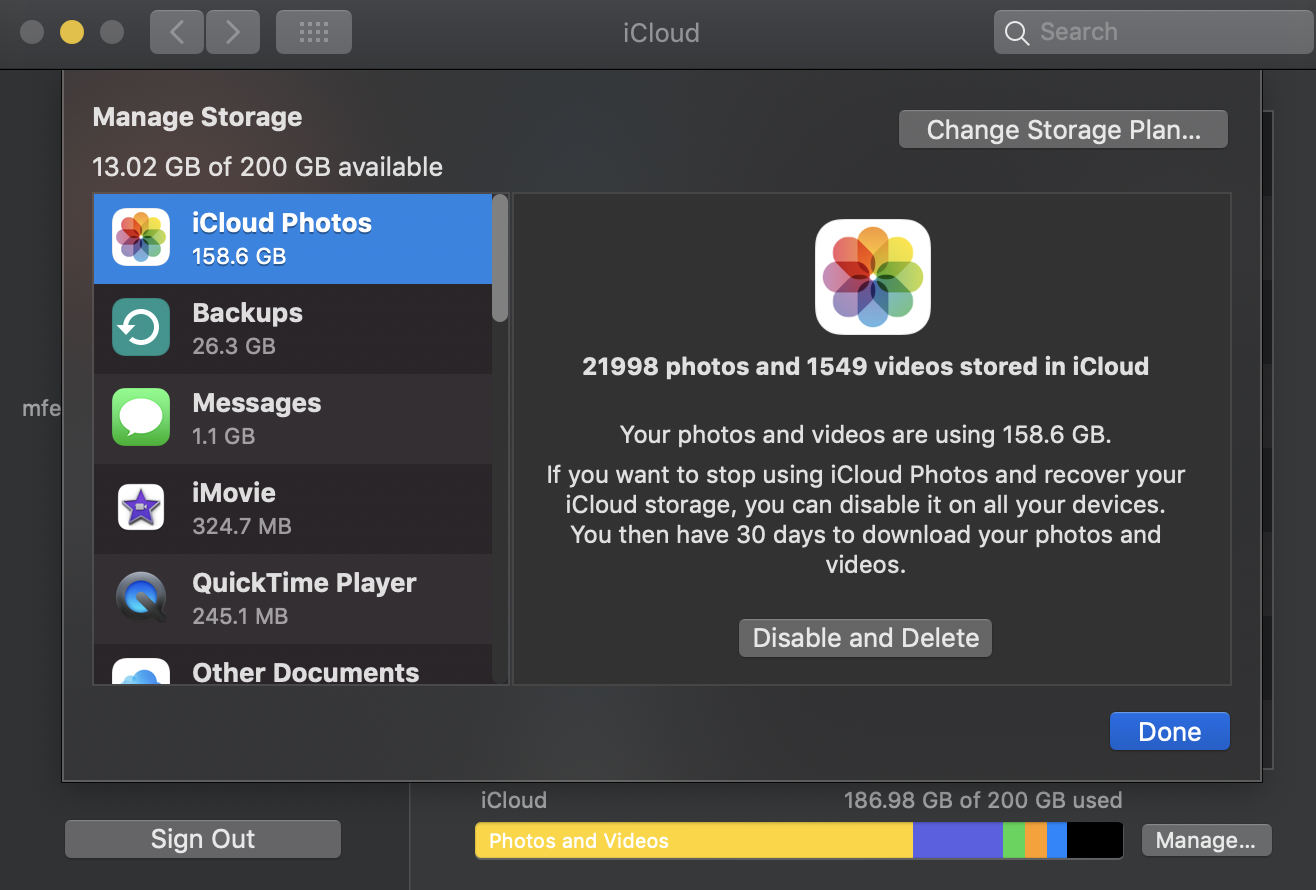This screenshot has width=1316, height=890.
Task: Click the '1.1 GB' Messages size text
Action: click(x=224, y=437)
